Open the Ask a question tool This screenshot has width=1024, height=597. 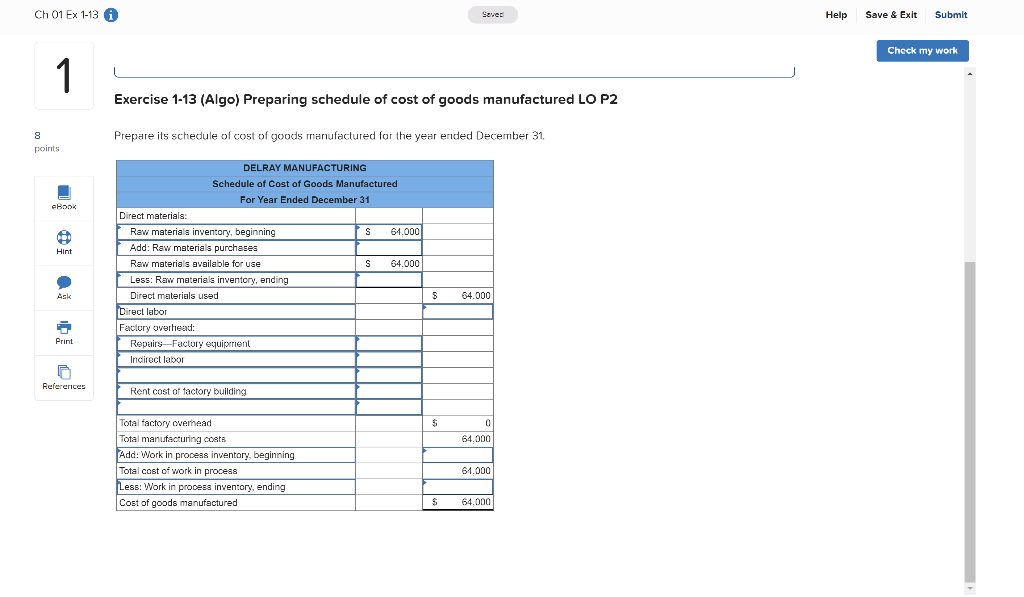click(63, 288)
